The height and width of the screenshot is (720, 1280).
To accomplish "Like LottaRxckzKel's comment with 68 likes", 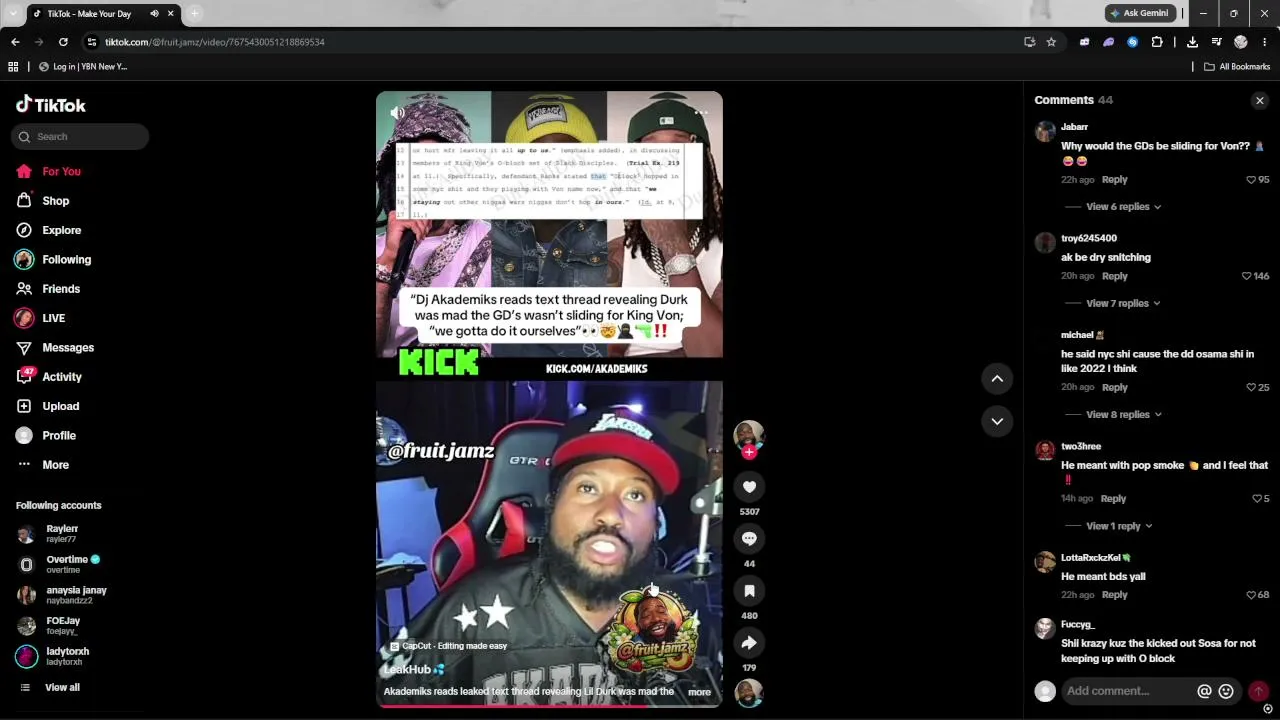I will pos(1251,595).
